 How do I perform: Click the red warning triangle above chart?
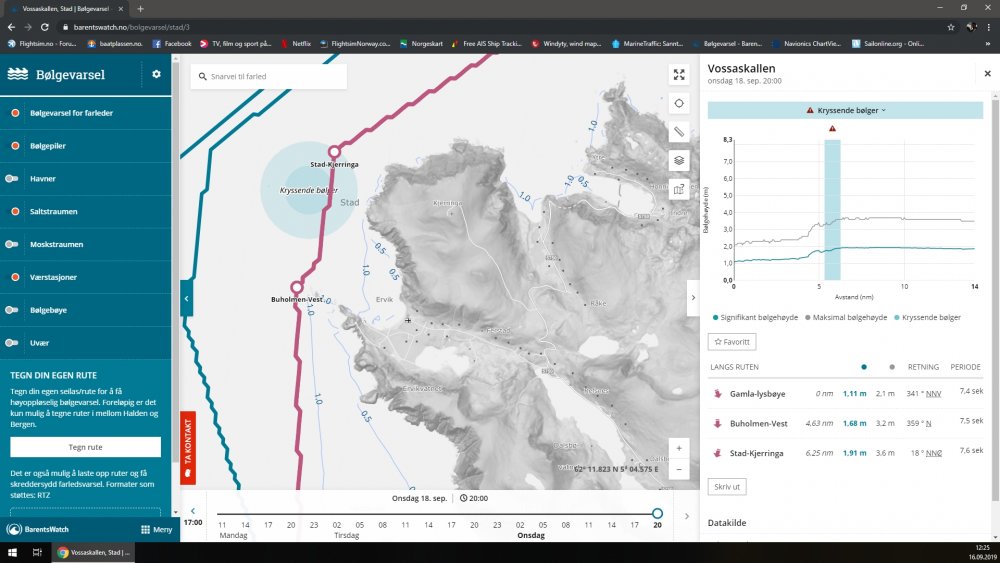tap(832, 129)
